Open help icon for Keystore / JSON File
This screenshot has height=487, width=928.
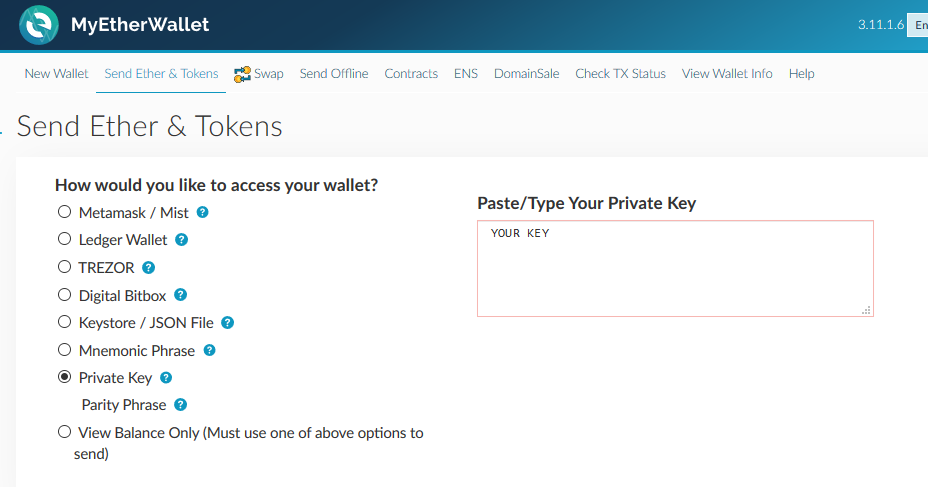coord(227,322)
